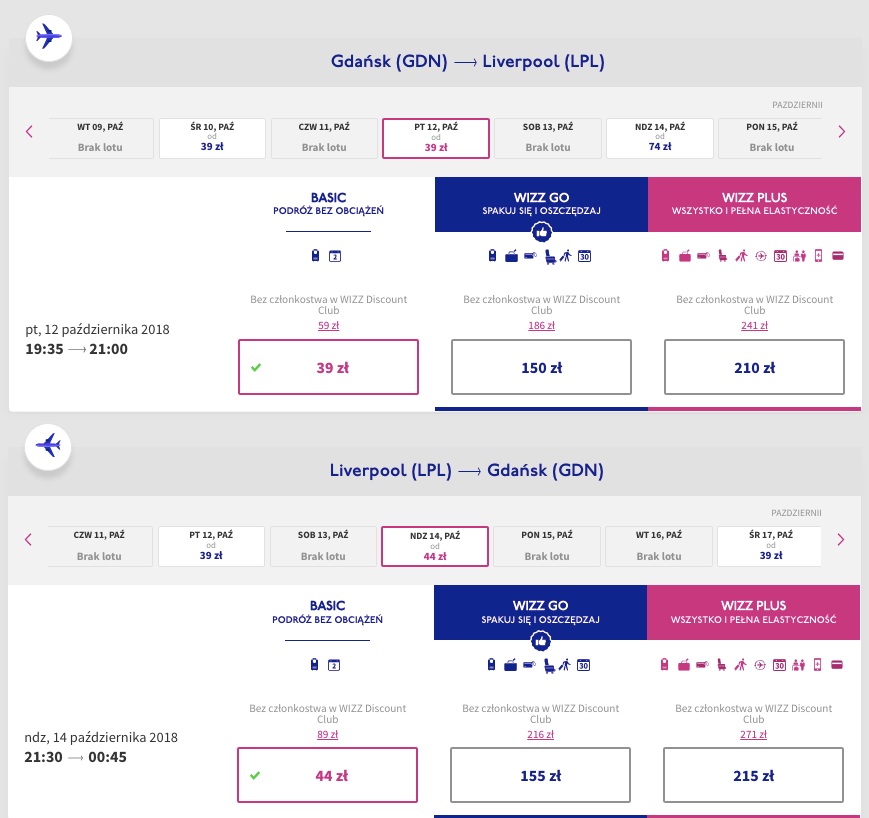Click the airplane icon above Liverpool–Gdańsk flight
The image size is (869, 818).
click(x=48, y=445)
